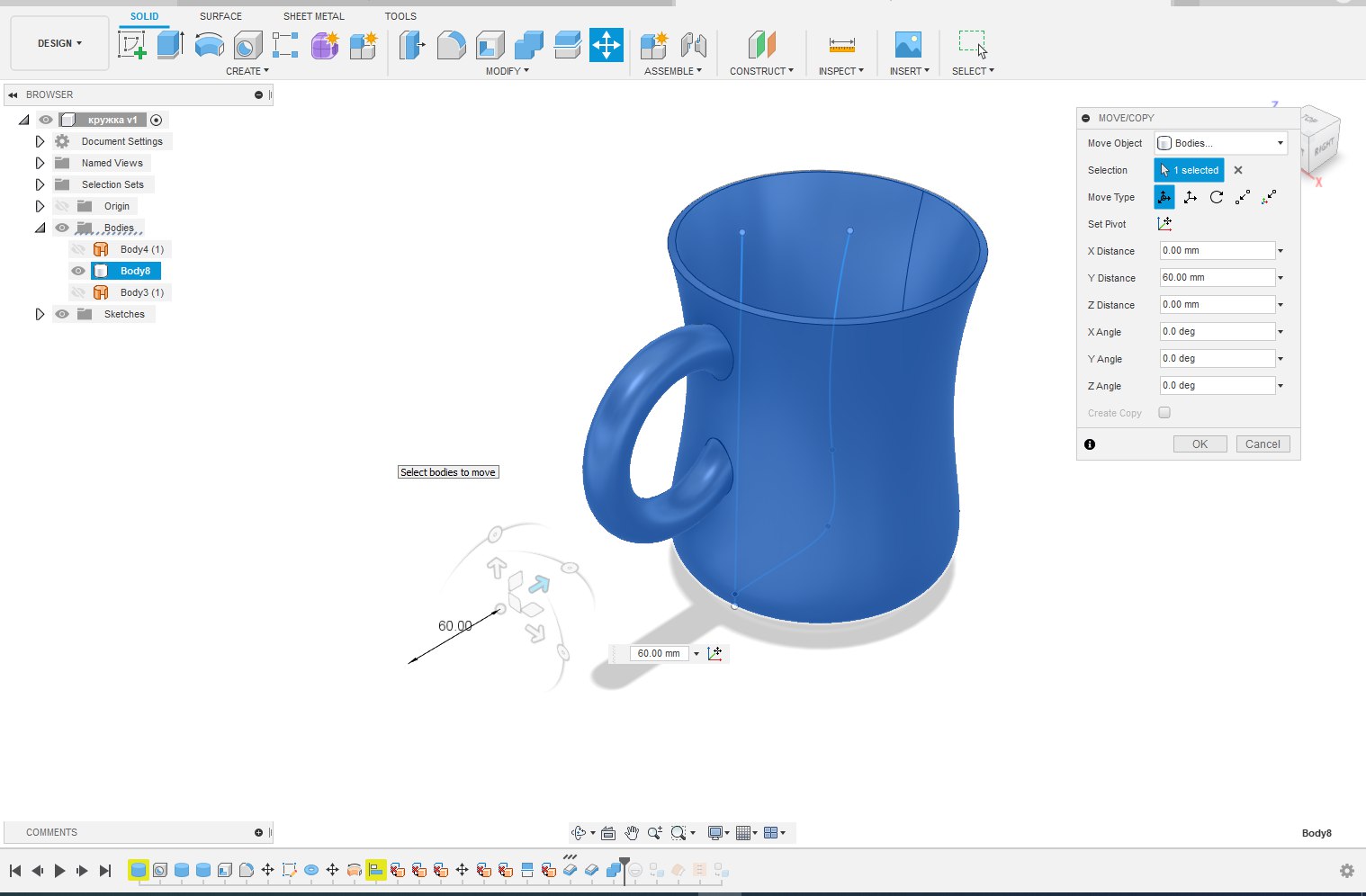Open the MODIFY menu
Screen dimensions: 1366x896
tap(508, 71)
